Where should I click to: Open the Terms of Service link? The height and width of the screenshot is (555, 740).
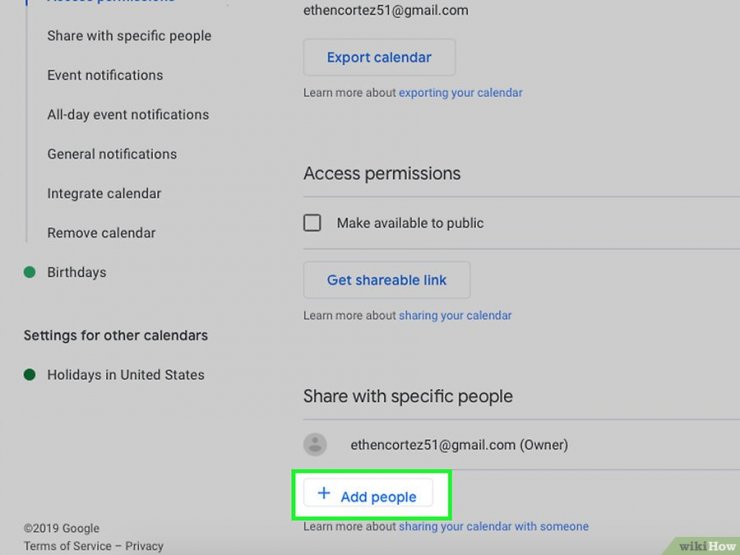(x=67, y=546)
